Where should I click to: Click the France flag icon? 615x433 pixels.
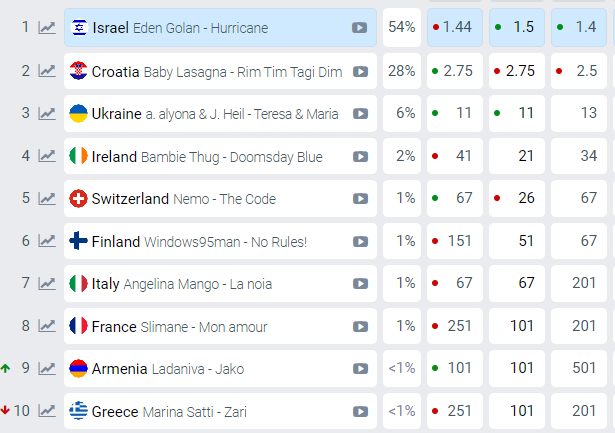77,326
